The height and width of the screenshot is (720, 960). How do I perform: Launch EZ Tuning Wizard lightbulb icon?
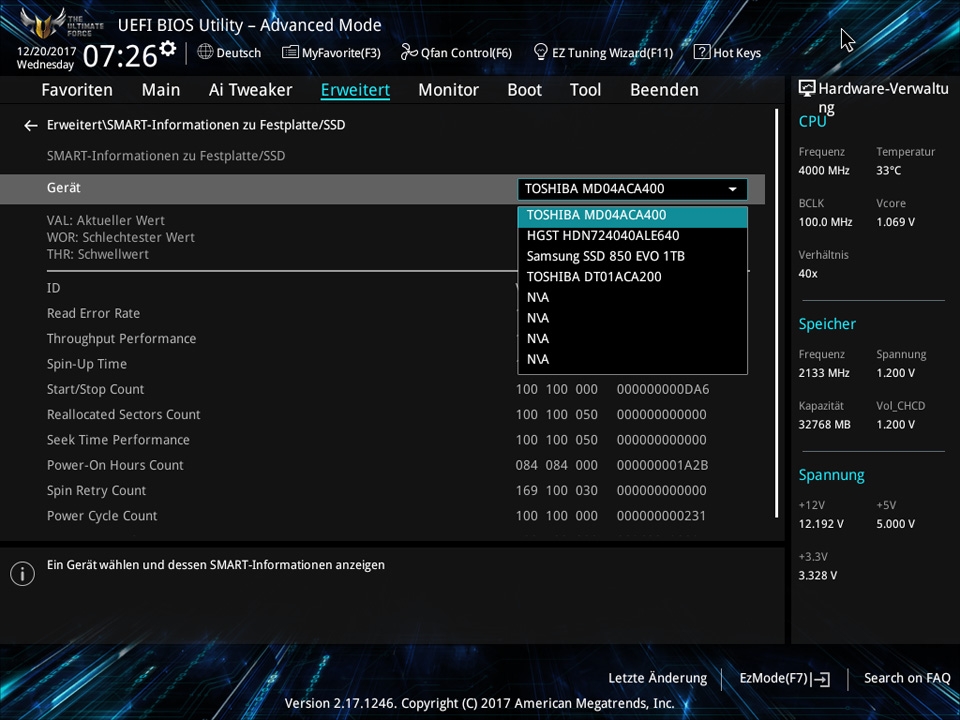pyautogui.click(x=541, y=52)
